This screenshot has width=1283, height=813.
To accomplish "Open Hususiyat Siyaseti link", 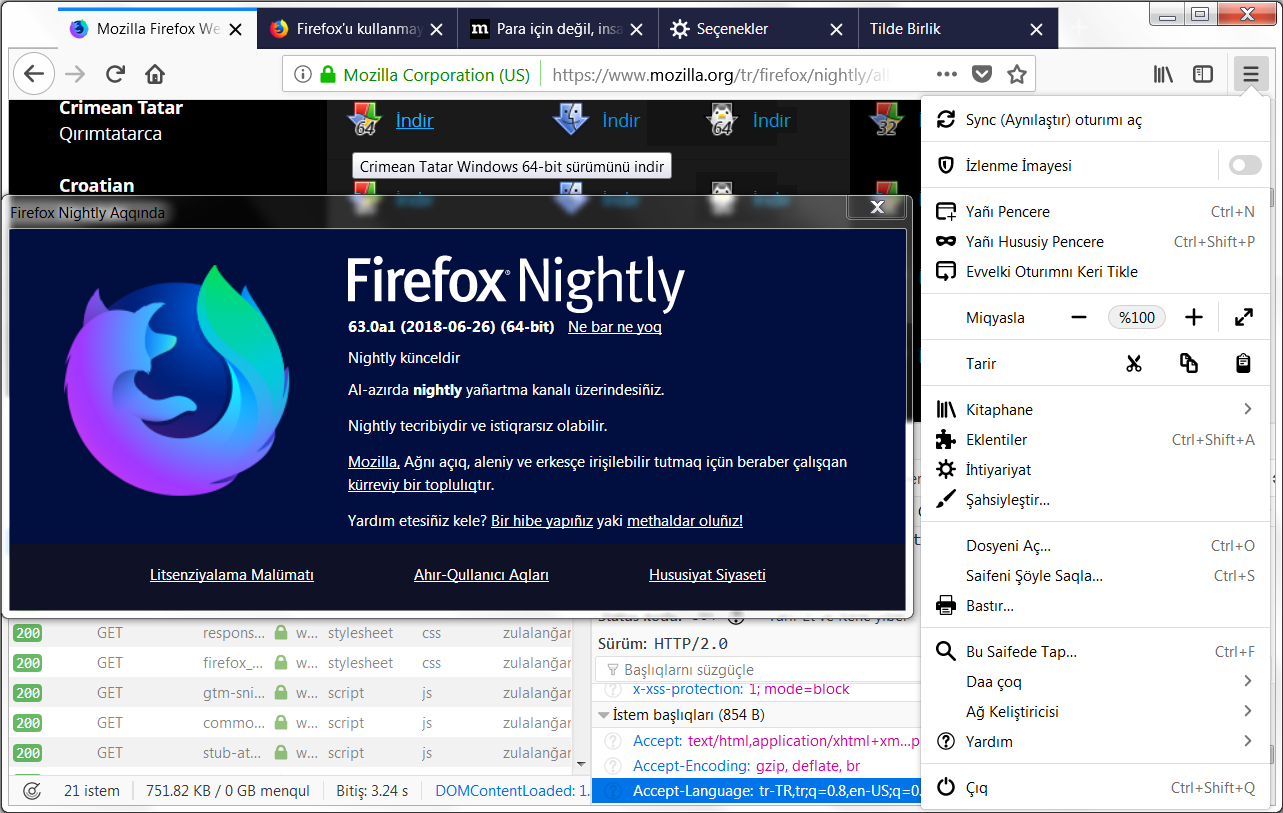I will click(x=707, y=575).
